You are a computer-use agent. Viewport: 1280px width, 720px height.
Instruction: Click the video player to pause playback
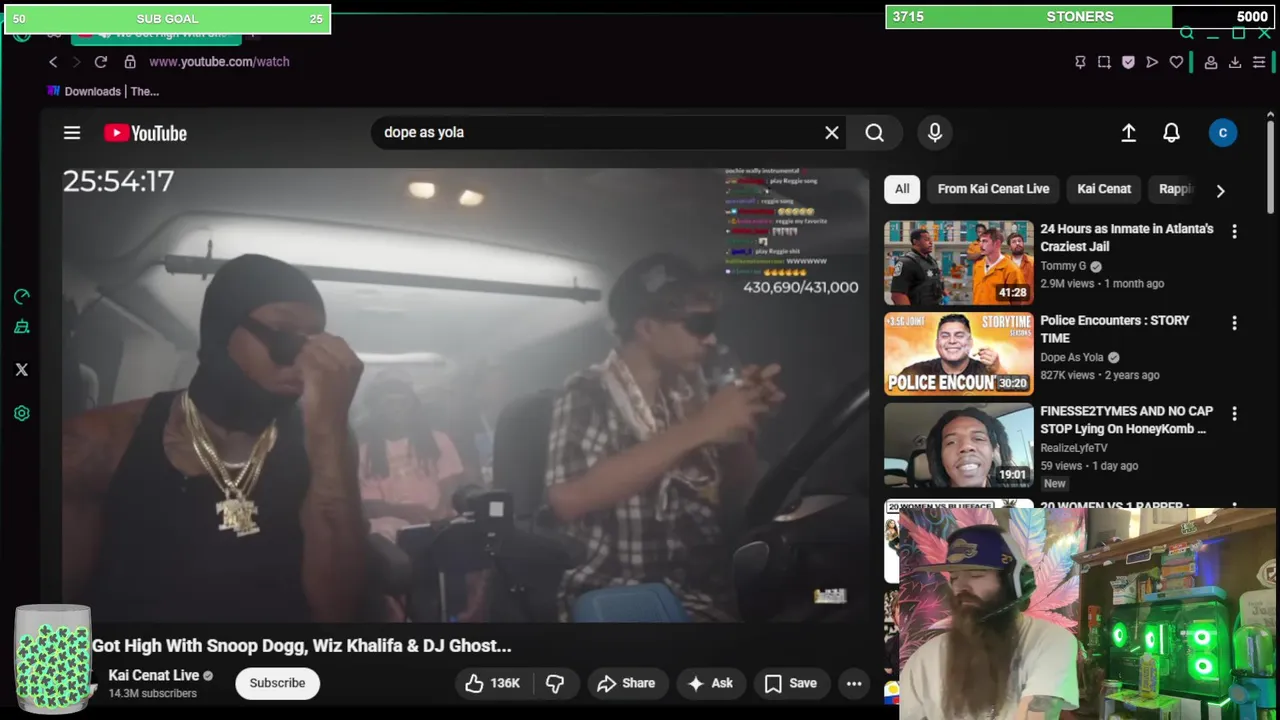(x=466, y=395)
